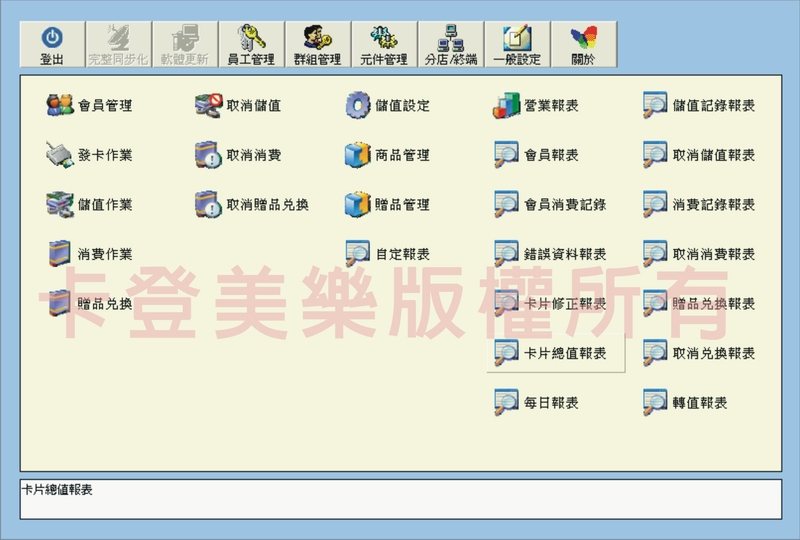Select 取消消費 cancel consumption
800x540 pixels.
238,155
